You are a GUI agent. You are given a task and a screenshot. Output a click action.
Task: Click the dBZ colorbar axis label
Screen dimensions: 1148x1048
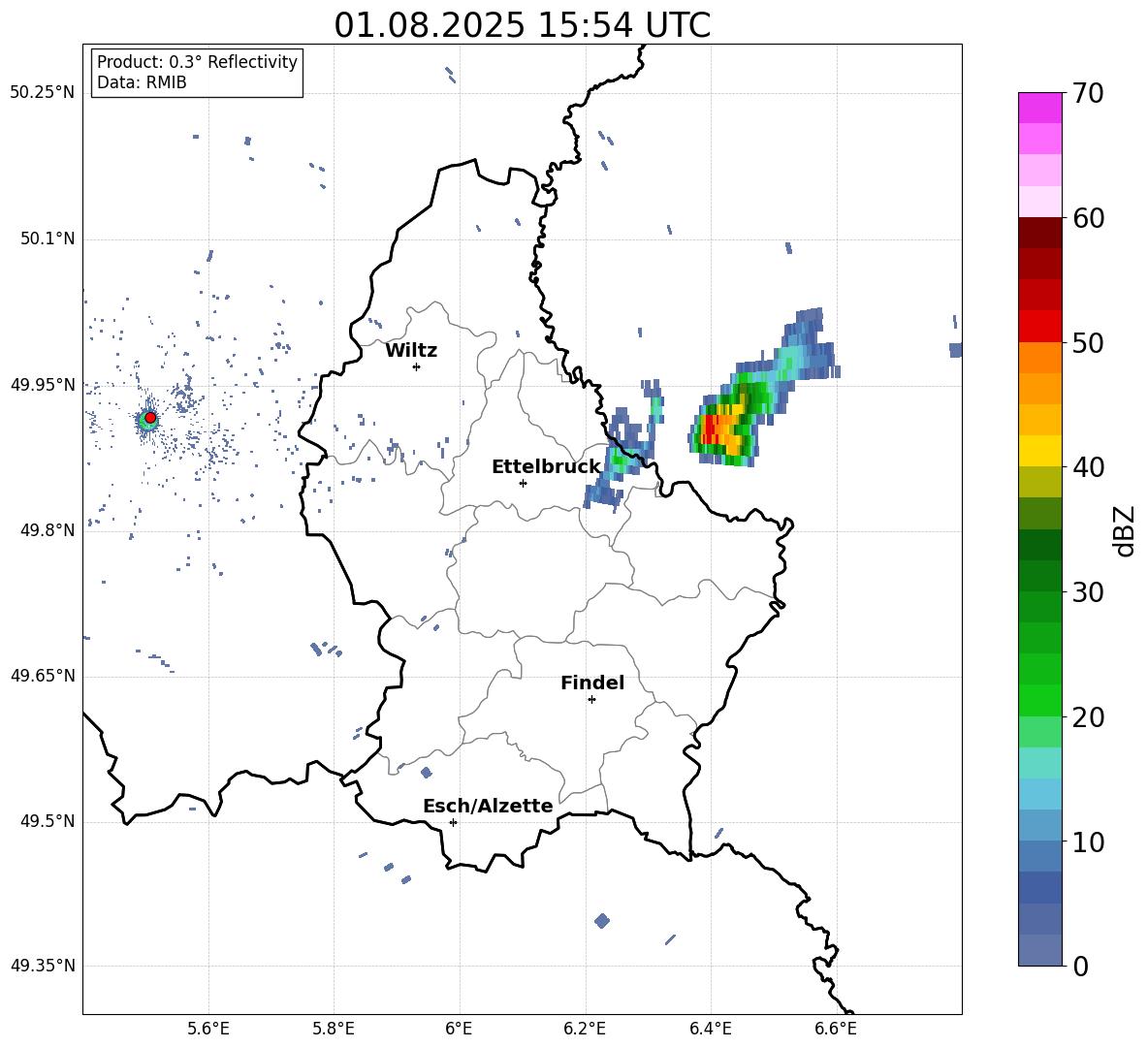click(x=1126, y=530)
